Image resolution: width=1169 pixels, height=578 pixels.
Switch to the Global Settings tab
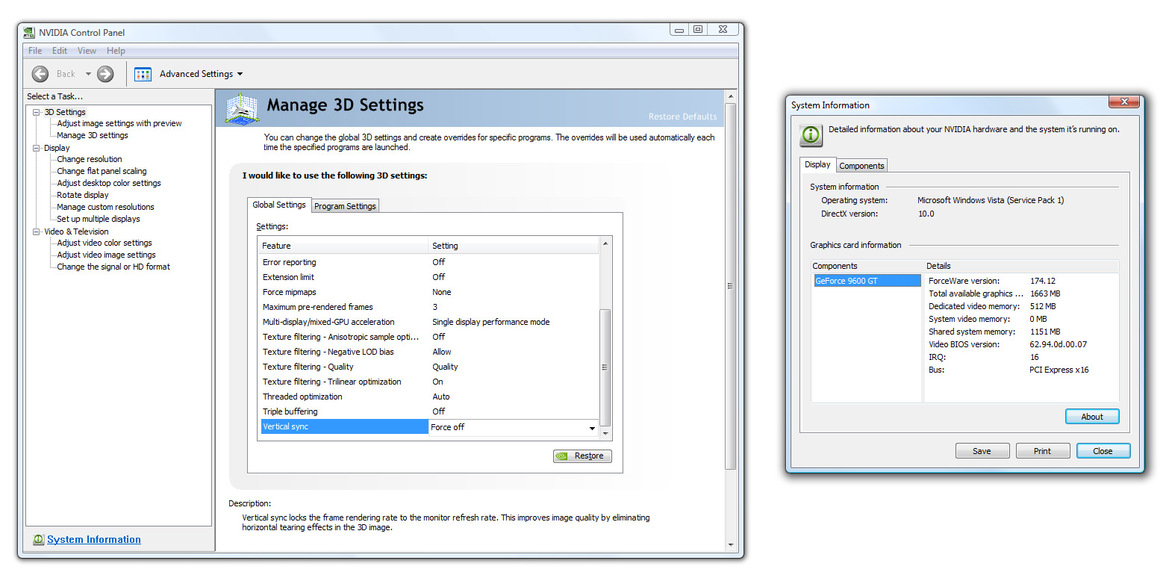coord(279,204)
